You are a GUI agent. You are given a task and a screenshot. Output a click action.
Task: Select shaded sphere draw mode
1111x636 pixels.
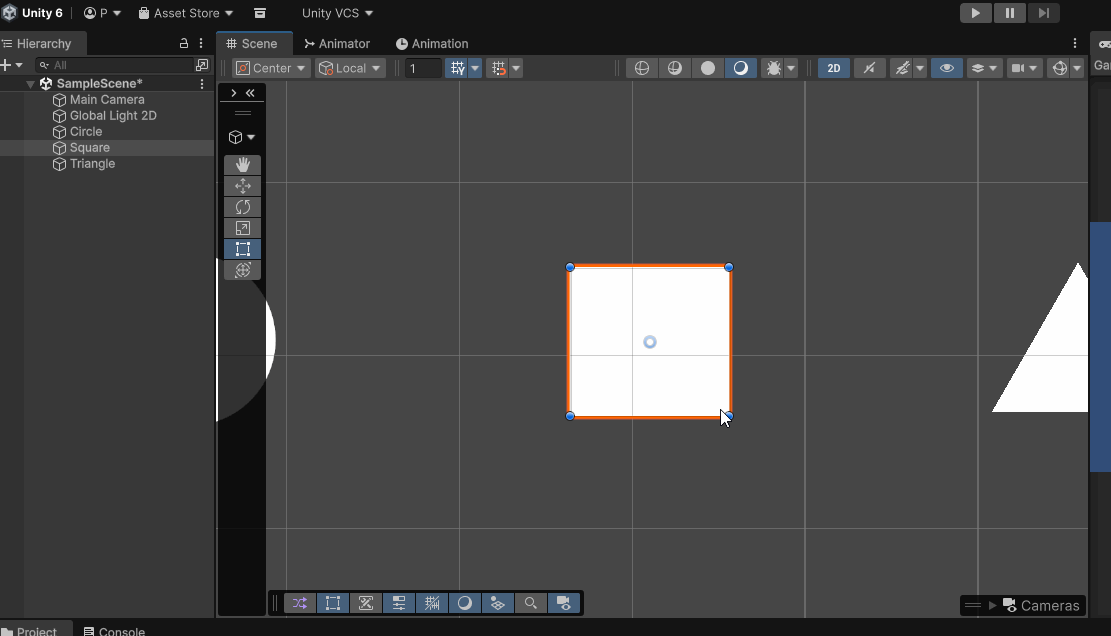(x=740, y=68)
